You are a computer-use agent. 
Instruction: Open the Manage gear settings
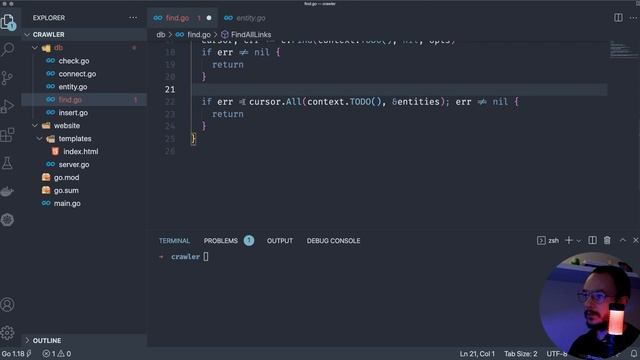click(7, 333)
